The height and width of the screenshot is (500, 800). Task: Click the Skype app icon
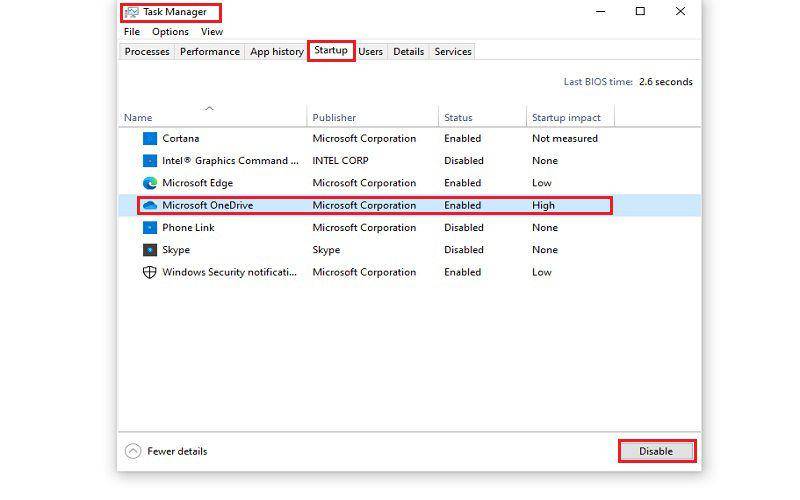coord(149,250)
